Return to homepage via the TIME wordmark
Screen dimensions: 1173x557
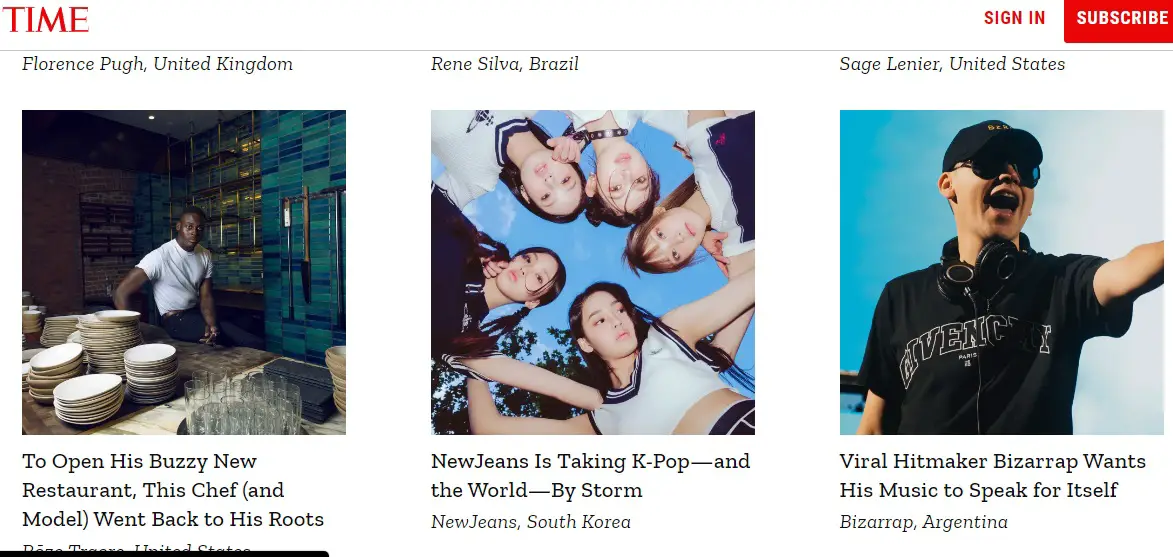[x=45, y=19]
